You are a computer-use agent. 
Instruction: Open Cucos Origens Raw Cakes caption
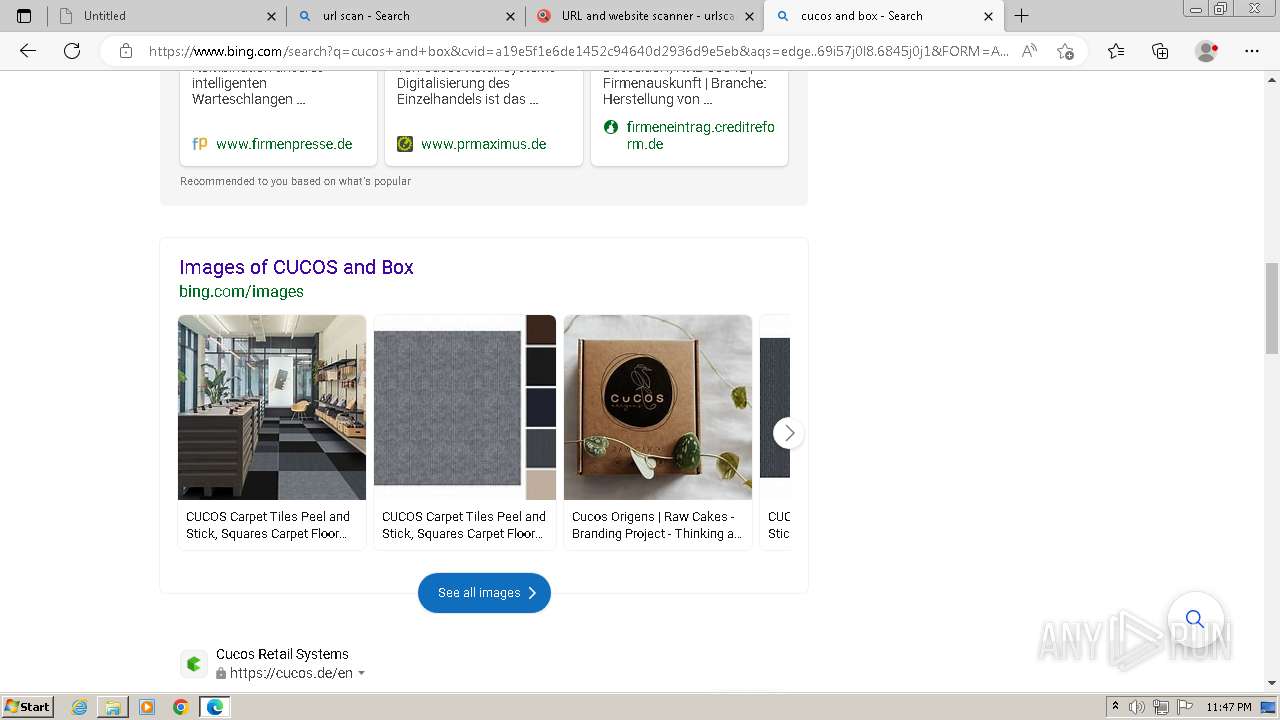(x=657, y=525)
